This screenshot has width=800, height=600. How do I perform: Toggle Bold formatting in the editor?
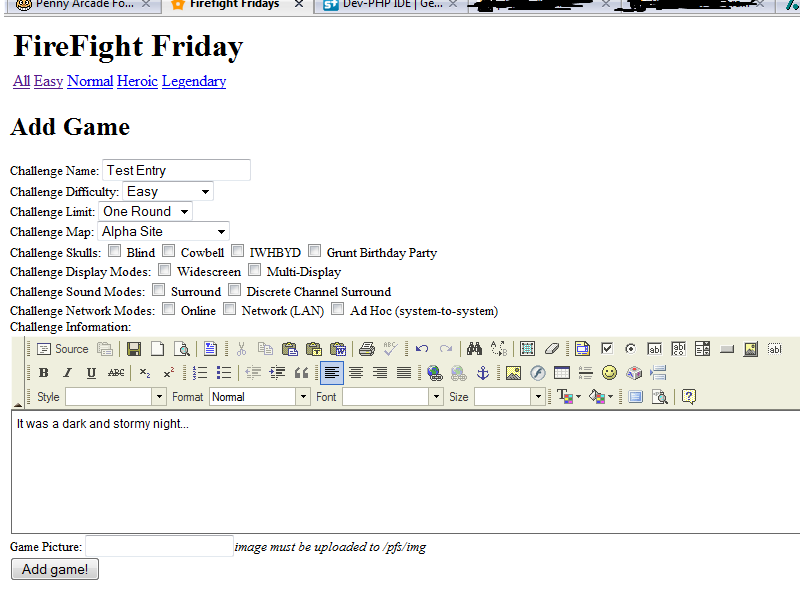pos(43,373)
